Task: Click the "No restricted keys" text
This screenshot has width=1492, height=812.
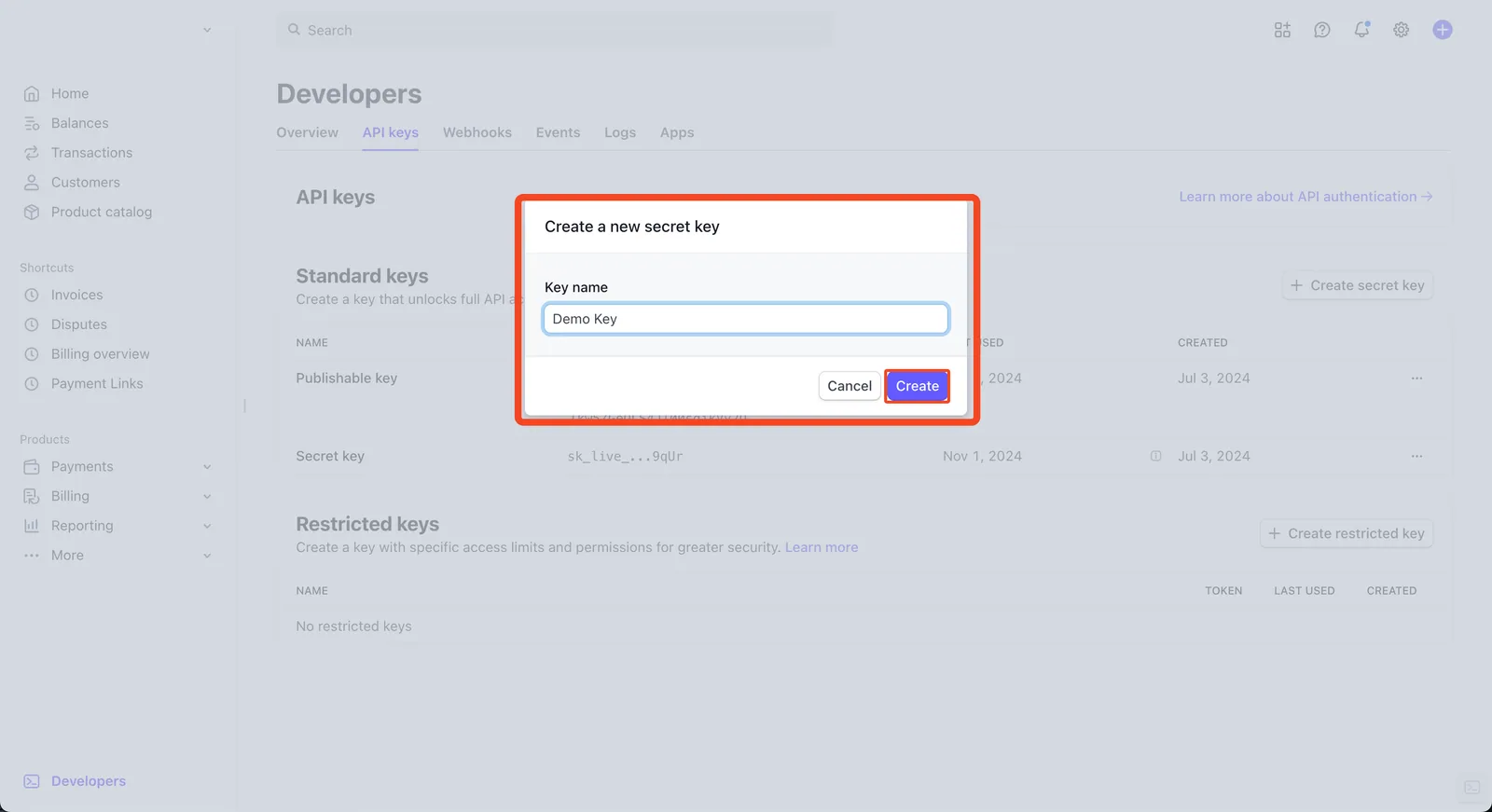Action: pyautogui.click(x=354, y=626)
